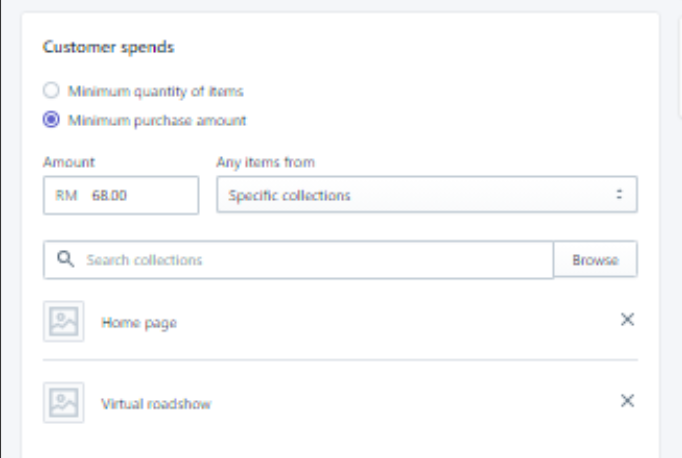This screenshot has width=682, height=458.
Task: Click the Amount field label
Action: pos(69,161)
